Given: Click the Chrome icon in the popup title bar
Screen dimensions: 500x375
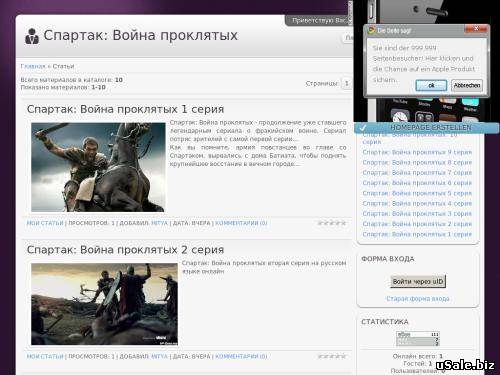Looking at the screenshot, I should [x=371, y=30].
